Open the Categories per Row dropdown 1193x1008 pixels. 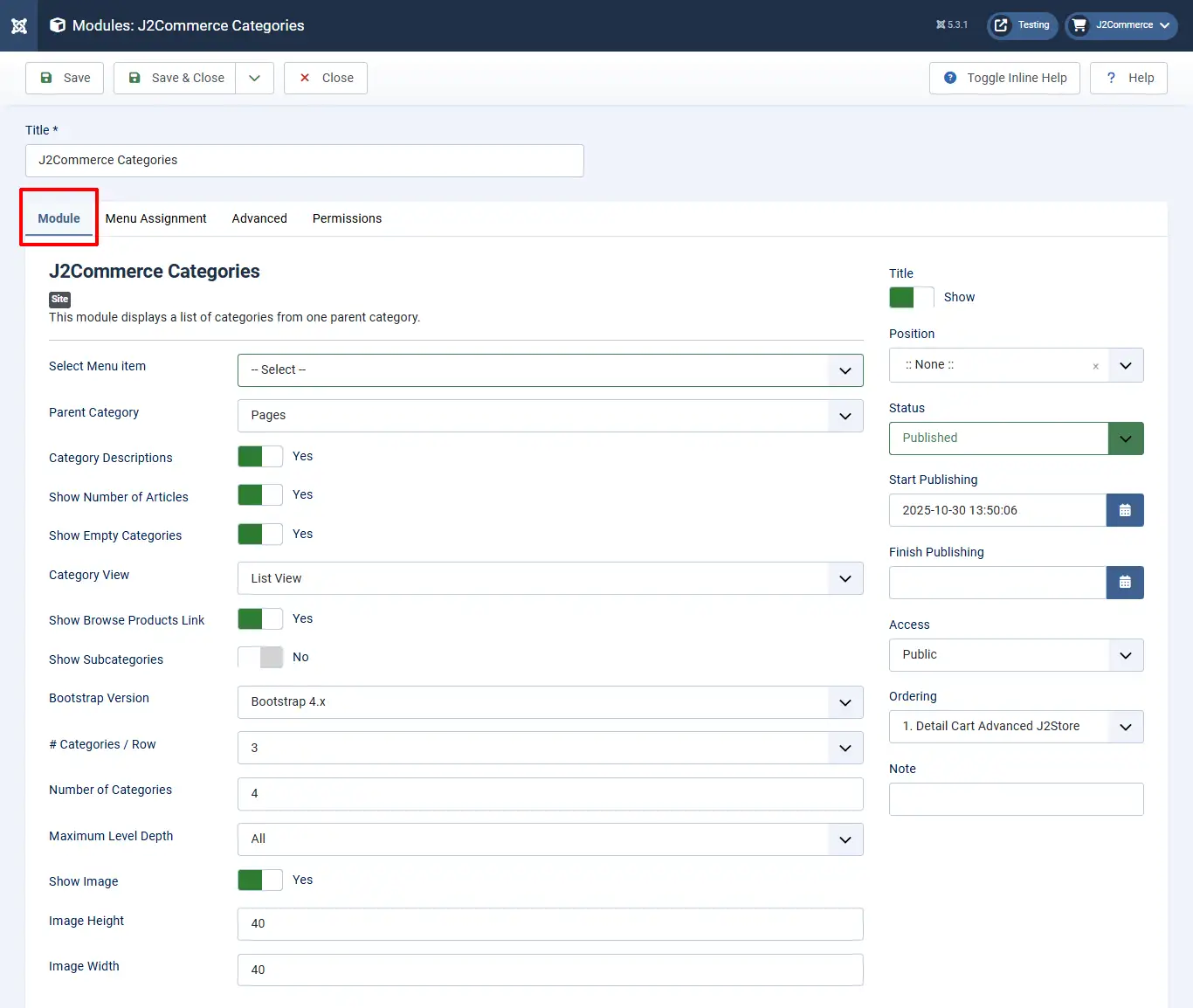[550, 748]
